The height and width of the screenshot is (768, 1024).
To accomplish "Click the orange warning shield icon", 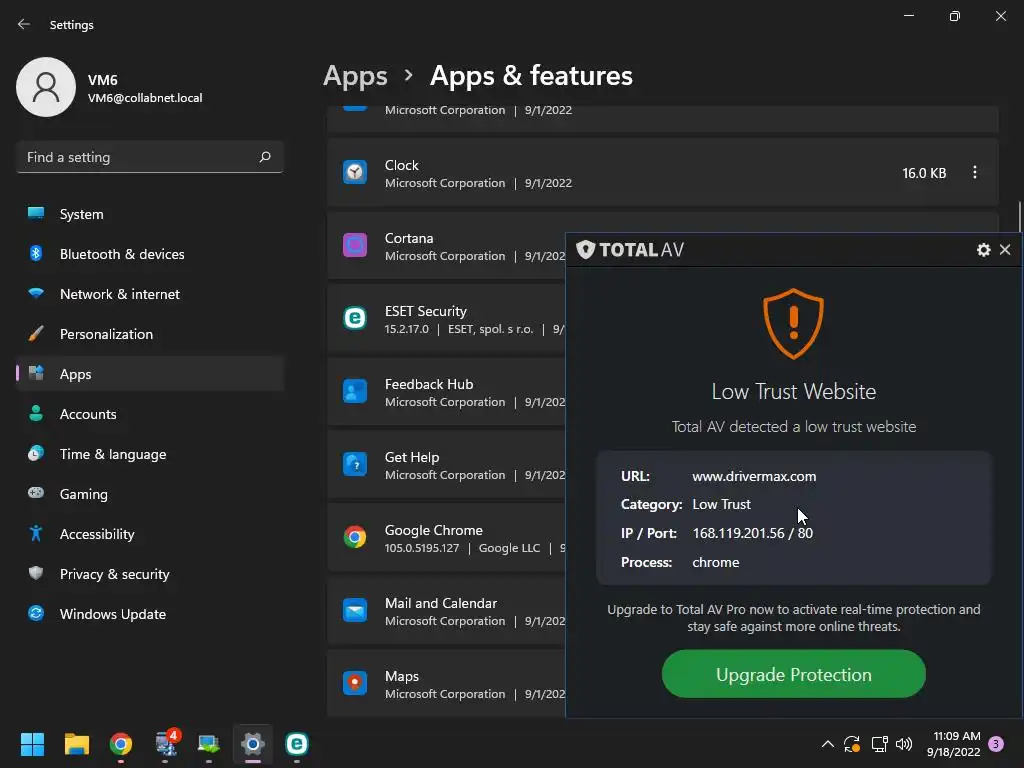I will (793, 324).
